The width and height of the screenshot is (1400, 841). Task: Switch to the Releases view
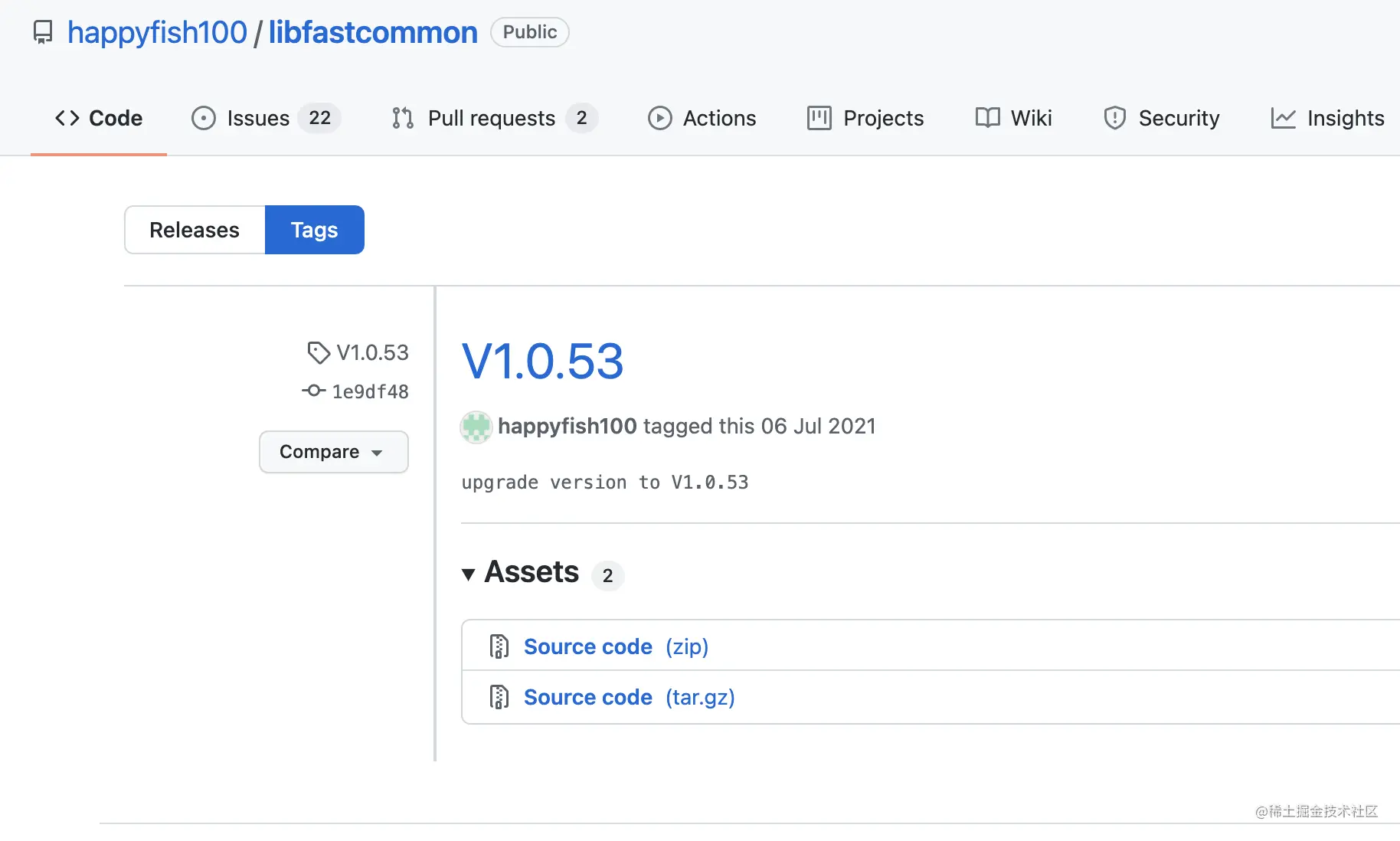195,230
